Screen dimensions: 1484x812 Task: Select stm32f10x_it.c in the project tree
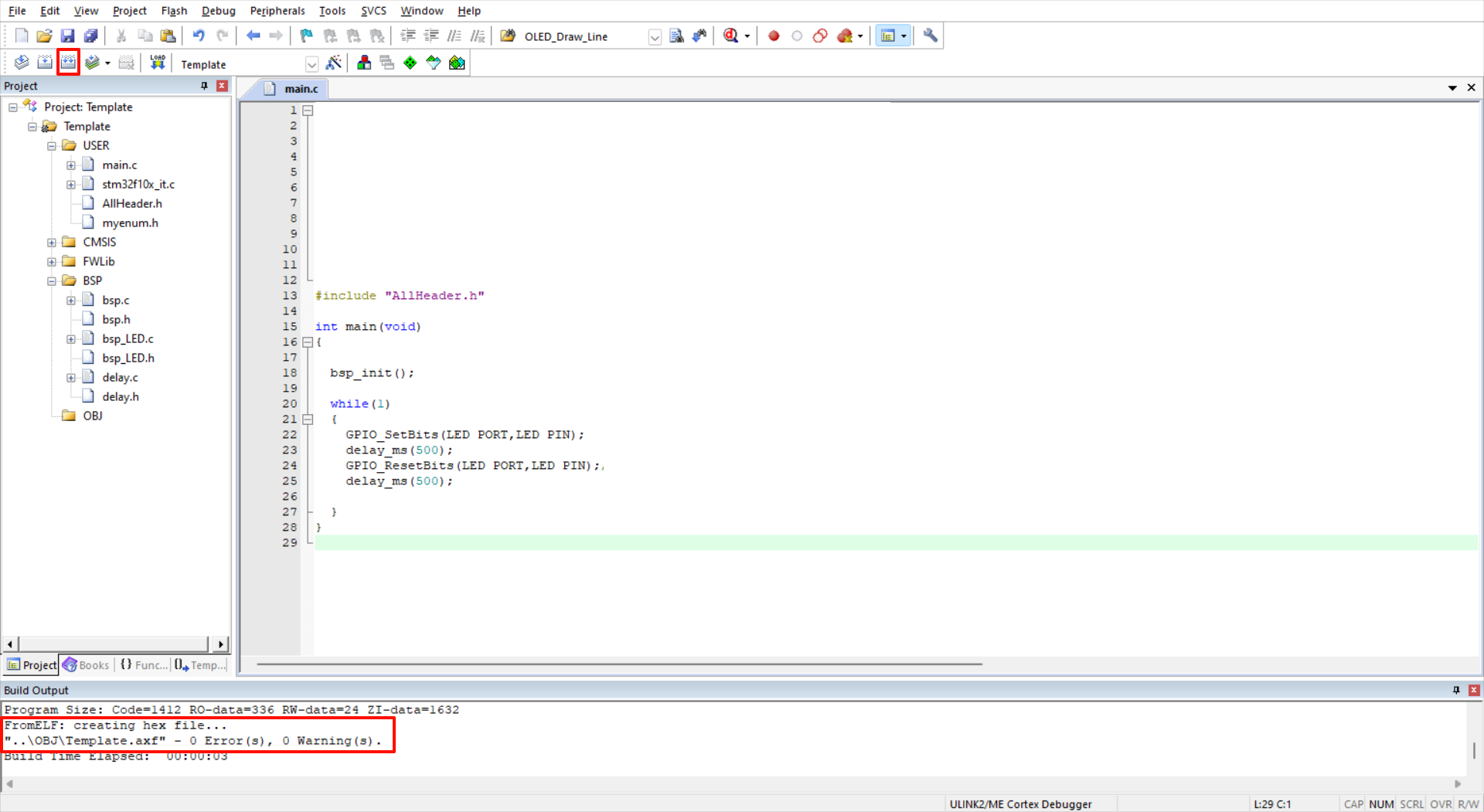pos(138,185)
